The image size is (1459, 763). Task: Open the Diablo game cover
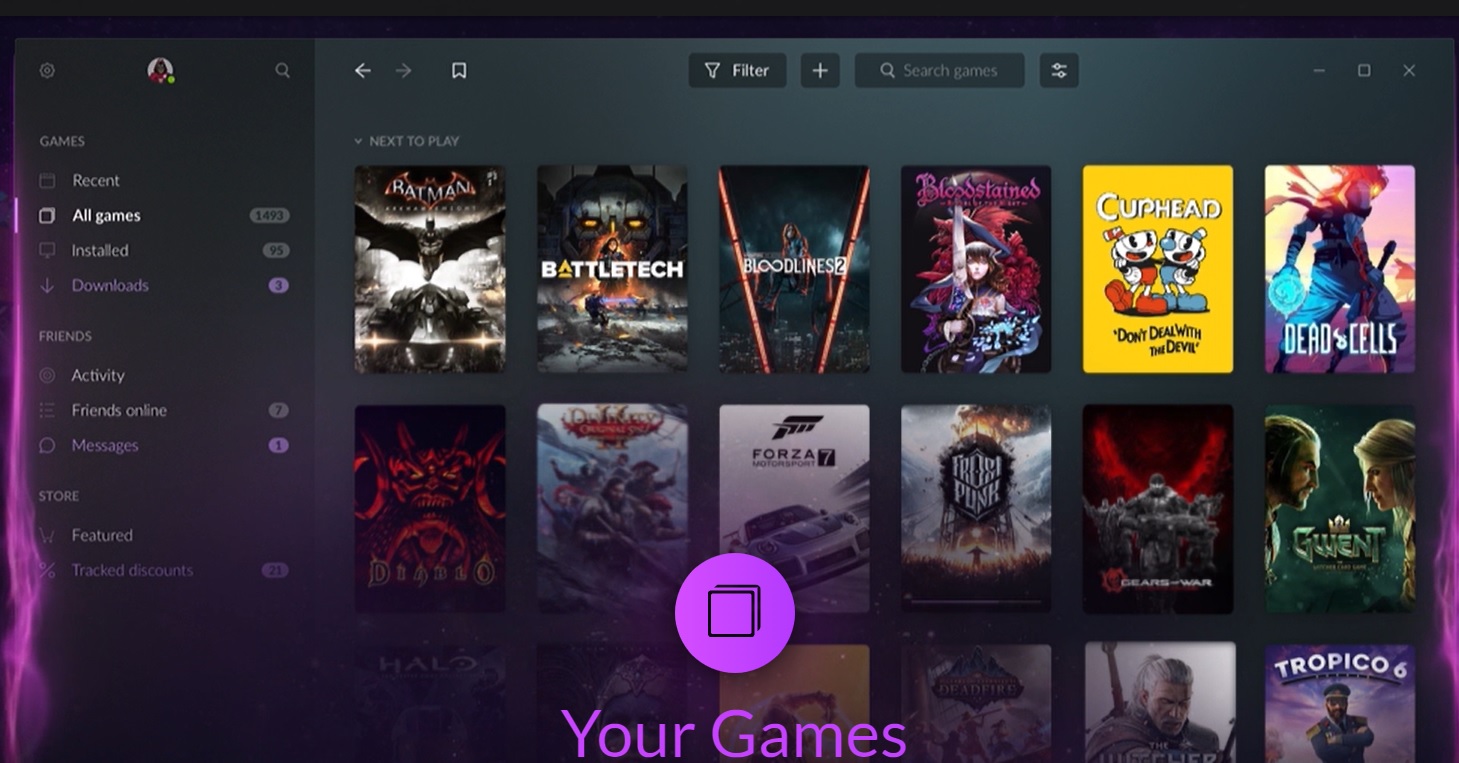430,508
